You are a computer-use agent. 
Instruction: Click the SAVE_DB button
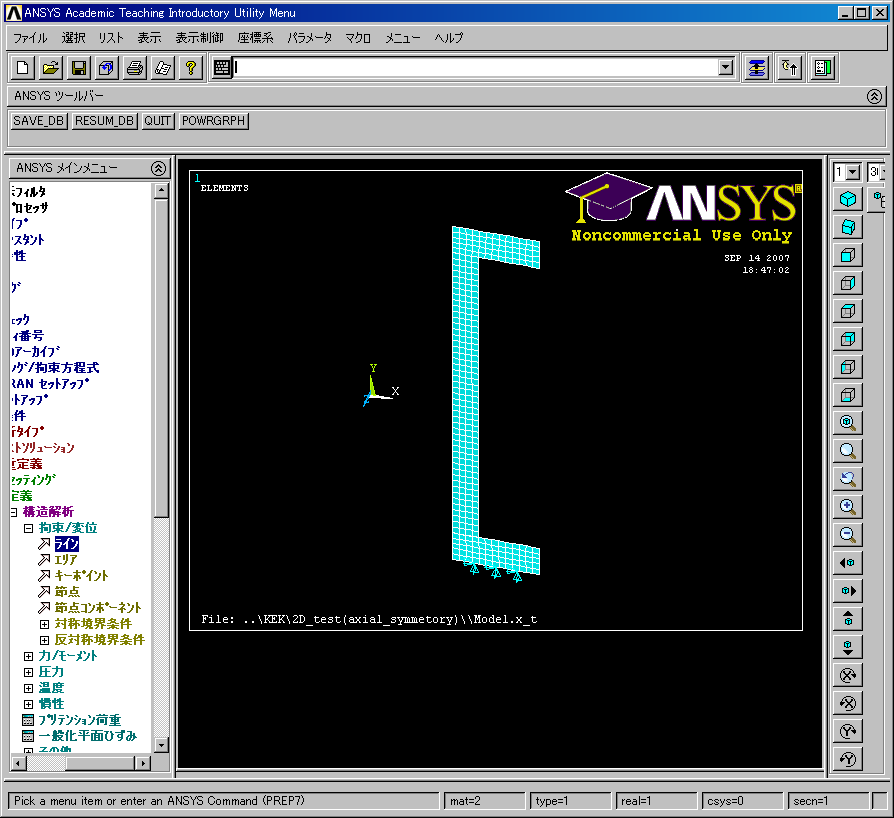click(x=38, y=121)
